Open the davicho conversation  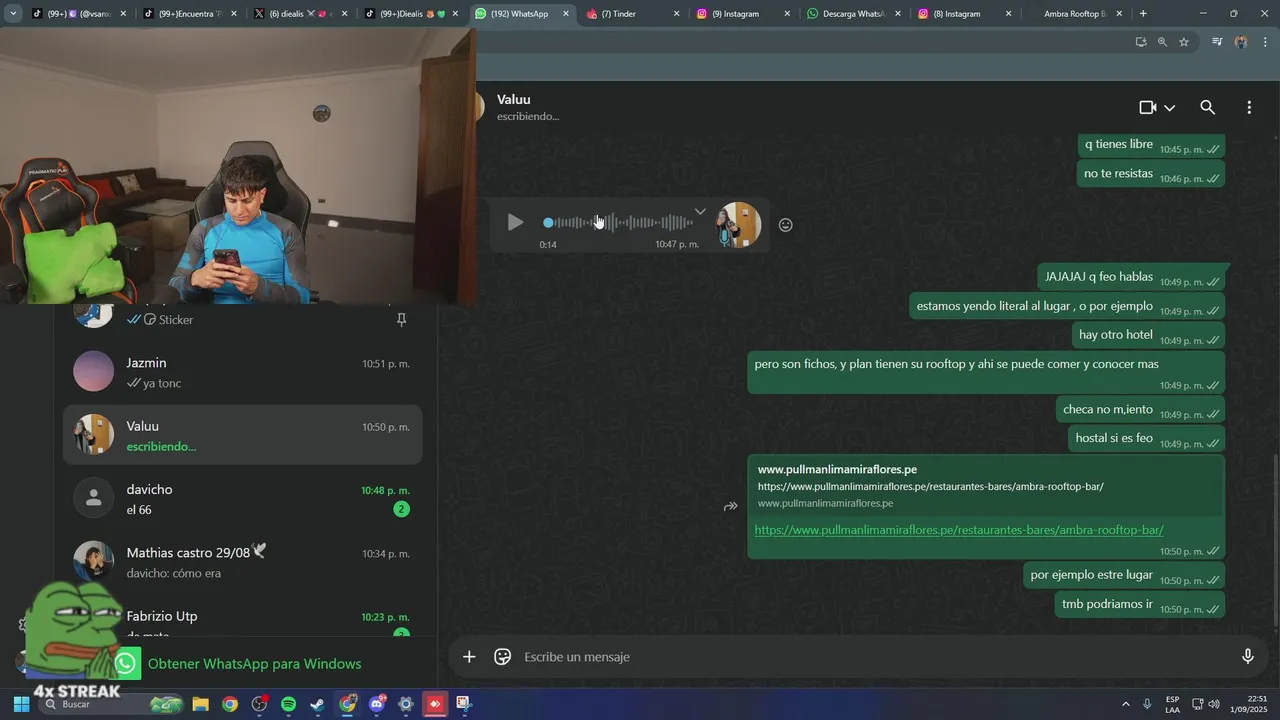pyautogui.click(x=242, y=499)
